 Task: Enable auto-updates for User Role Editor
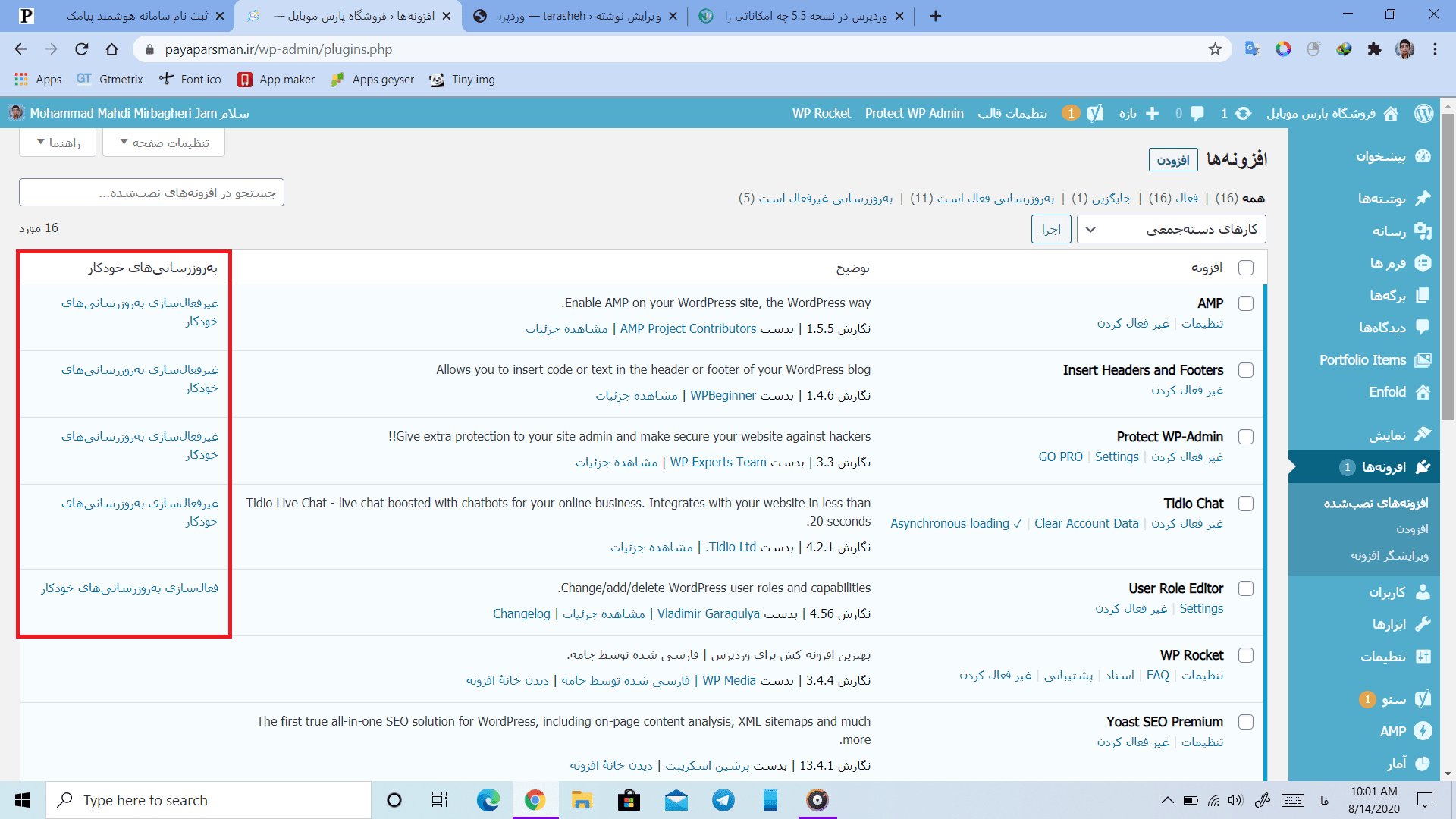click(130, 588)
